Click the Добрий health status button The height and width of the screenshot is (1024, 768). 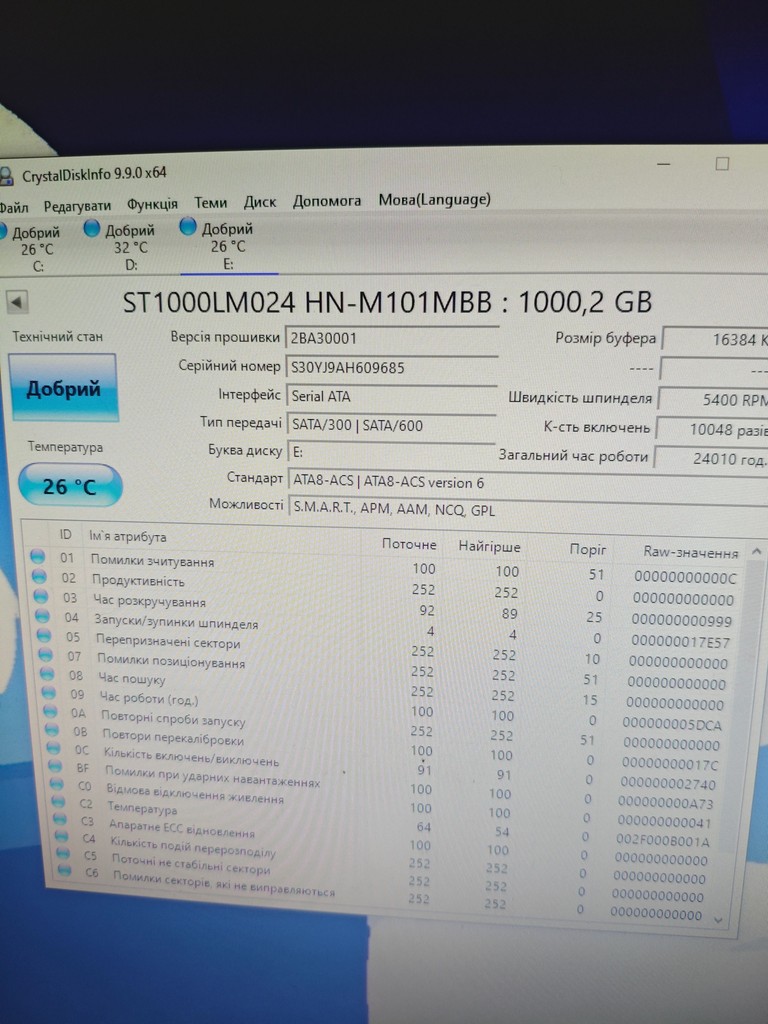click(63, 388)
